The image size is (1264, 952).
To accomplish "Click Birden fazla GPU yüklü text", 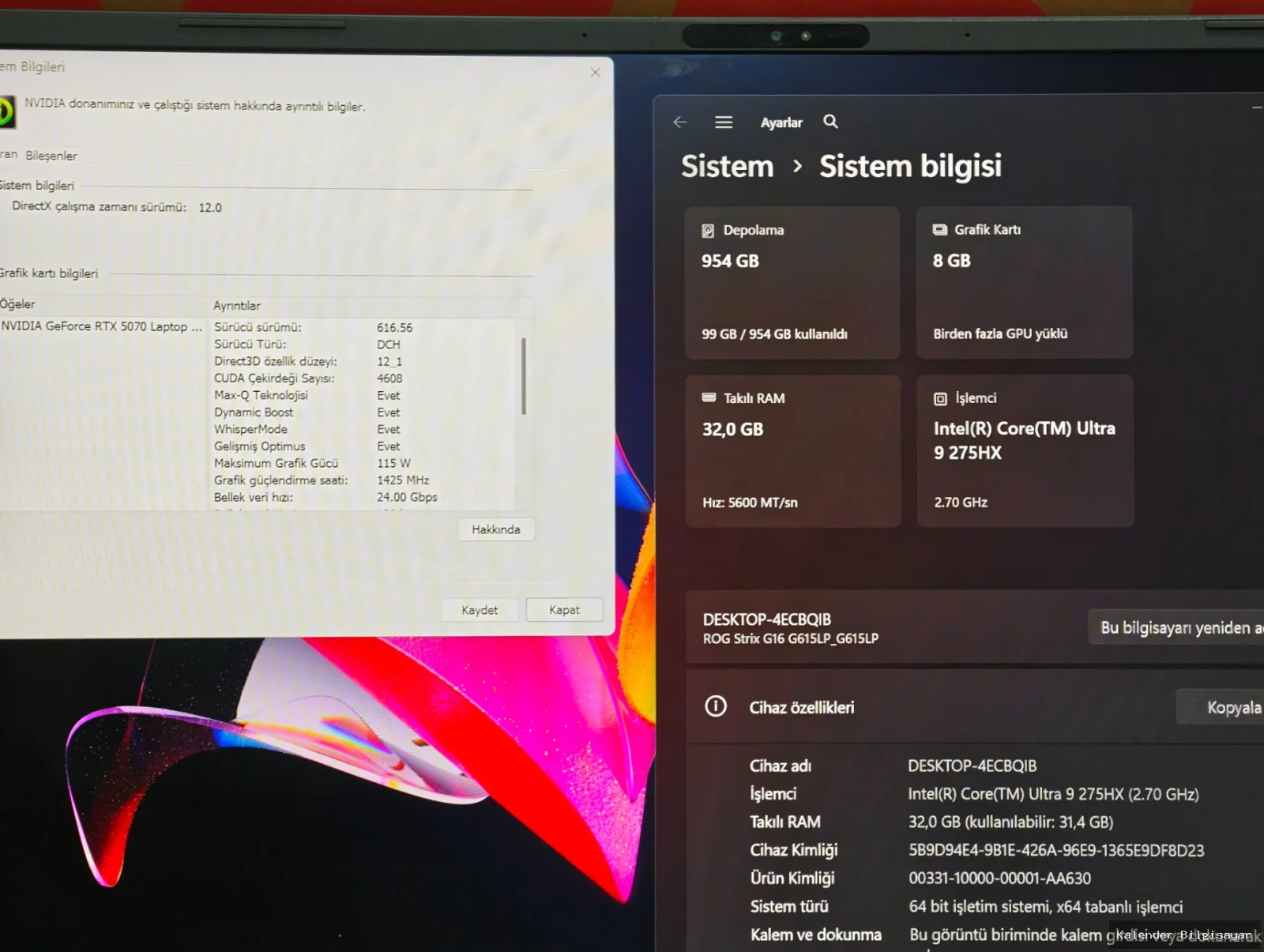I will (x=1000, y=334).
